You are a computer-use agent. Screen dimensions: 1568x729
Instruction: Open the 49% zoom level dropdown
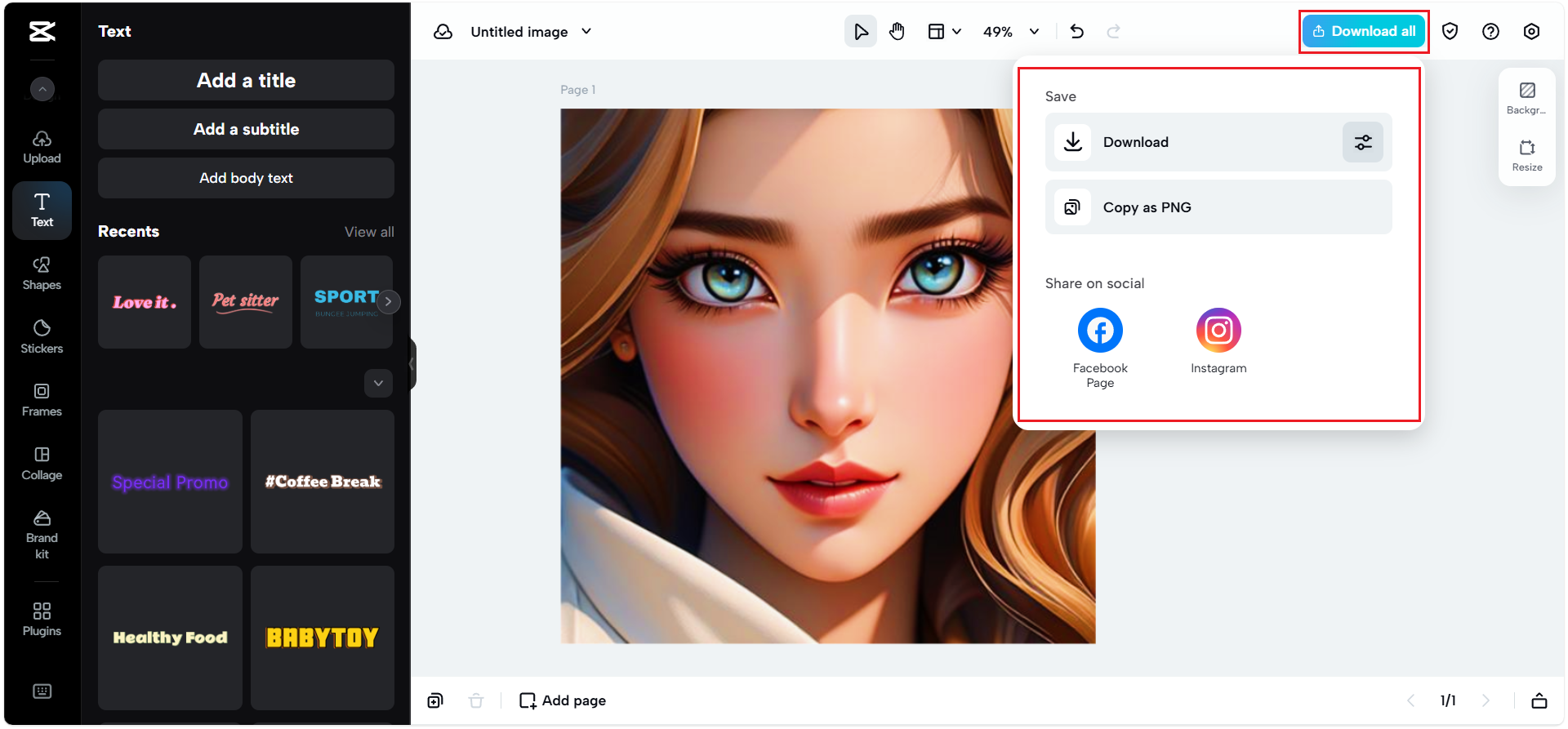[1011, 32]
